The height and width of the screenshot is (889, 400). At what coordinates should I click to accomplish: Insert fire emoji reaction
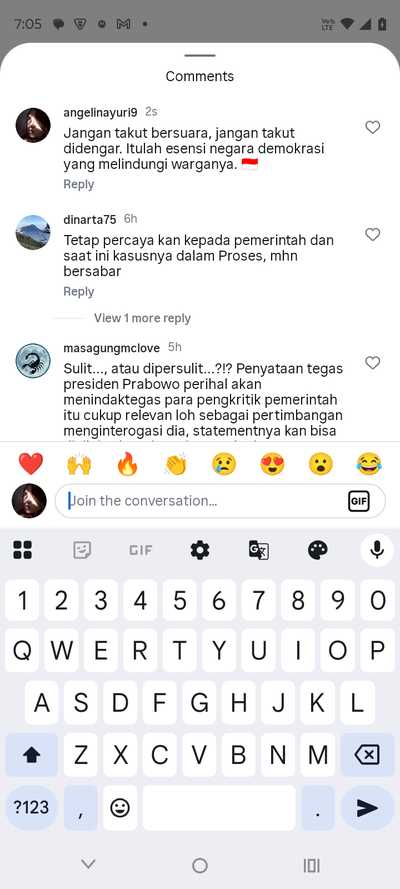(x=127, y=464)
